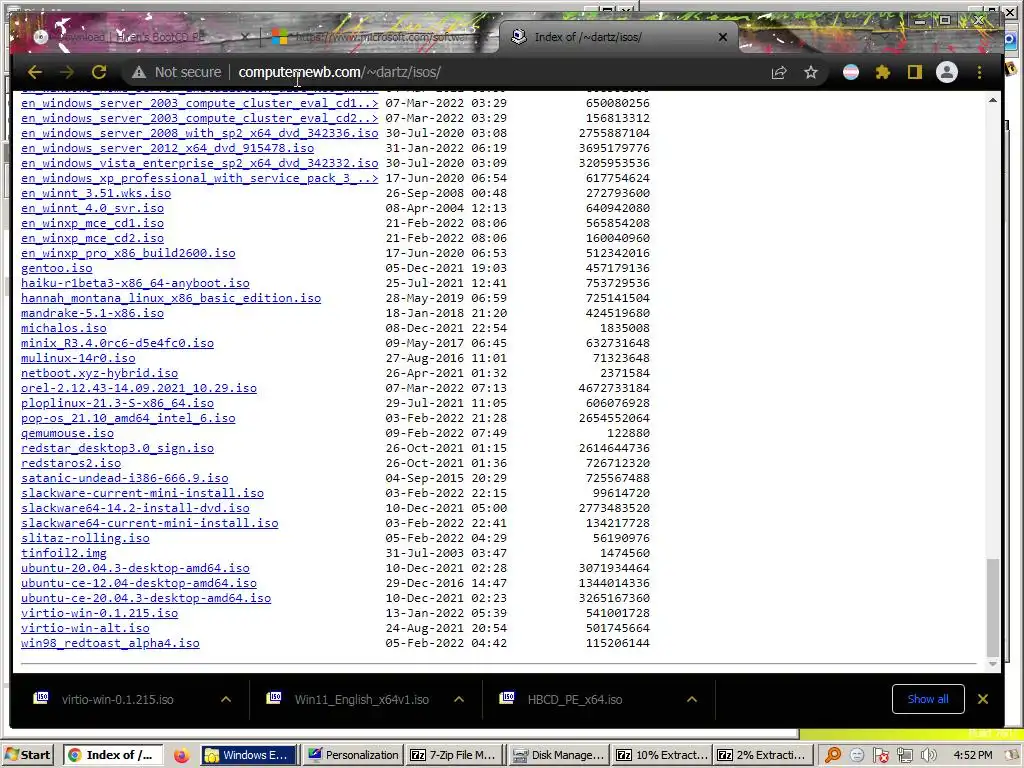Open pop-os_21.10_amd64_intel_6.iso link
This screenshot has width=1024, height=768.
[128, 419]
